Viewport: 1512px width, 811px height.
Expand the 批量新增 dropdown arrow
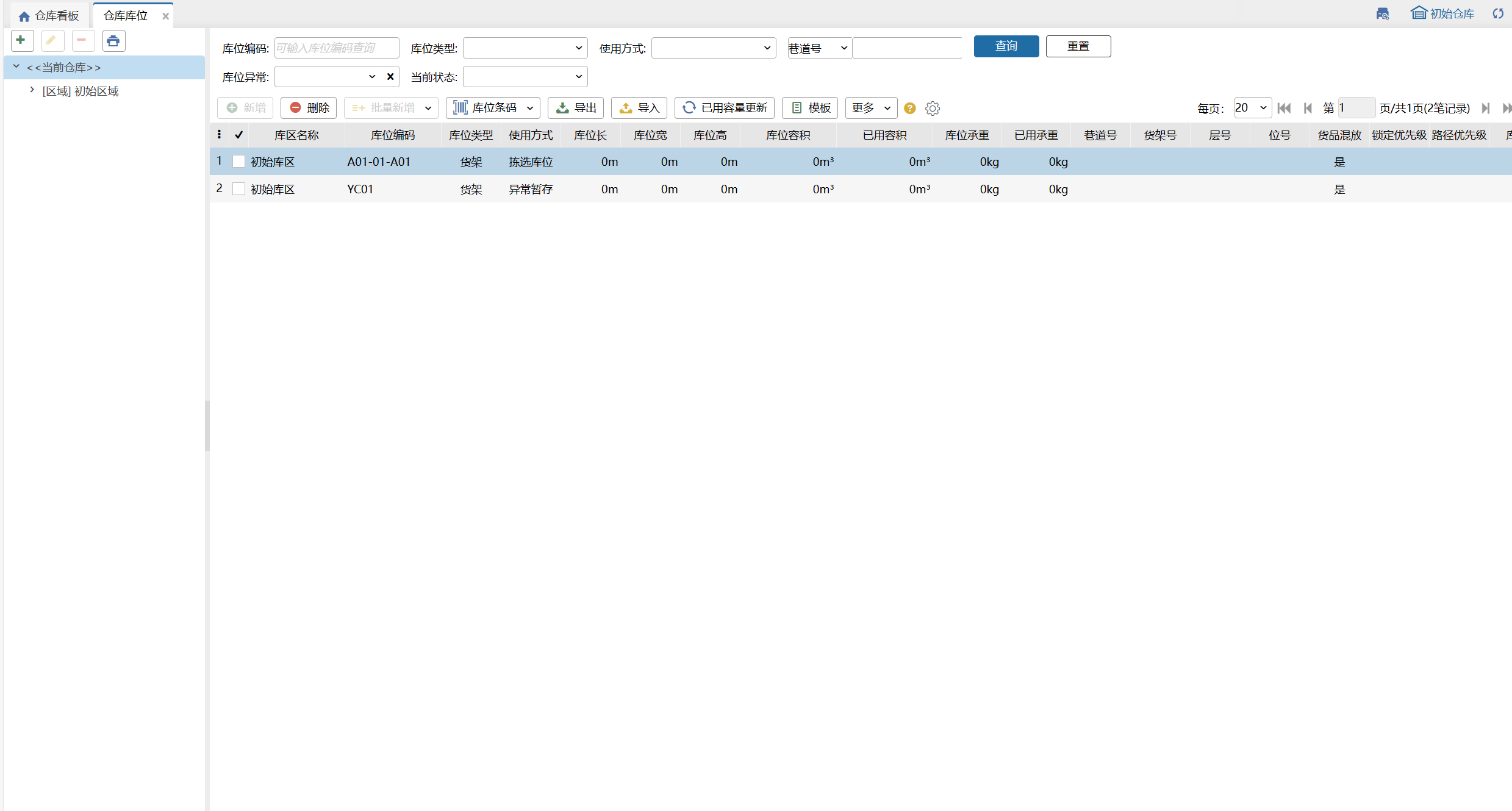pyautogui.click(x=428, y=108)
